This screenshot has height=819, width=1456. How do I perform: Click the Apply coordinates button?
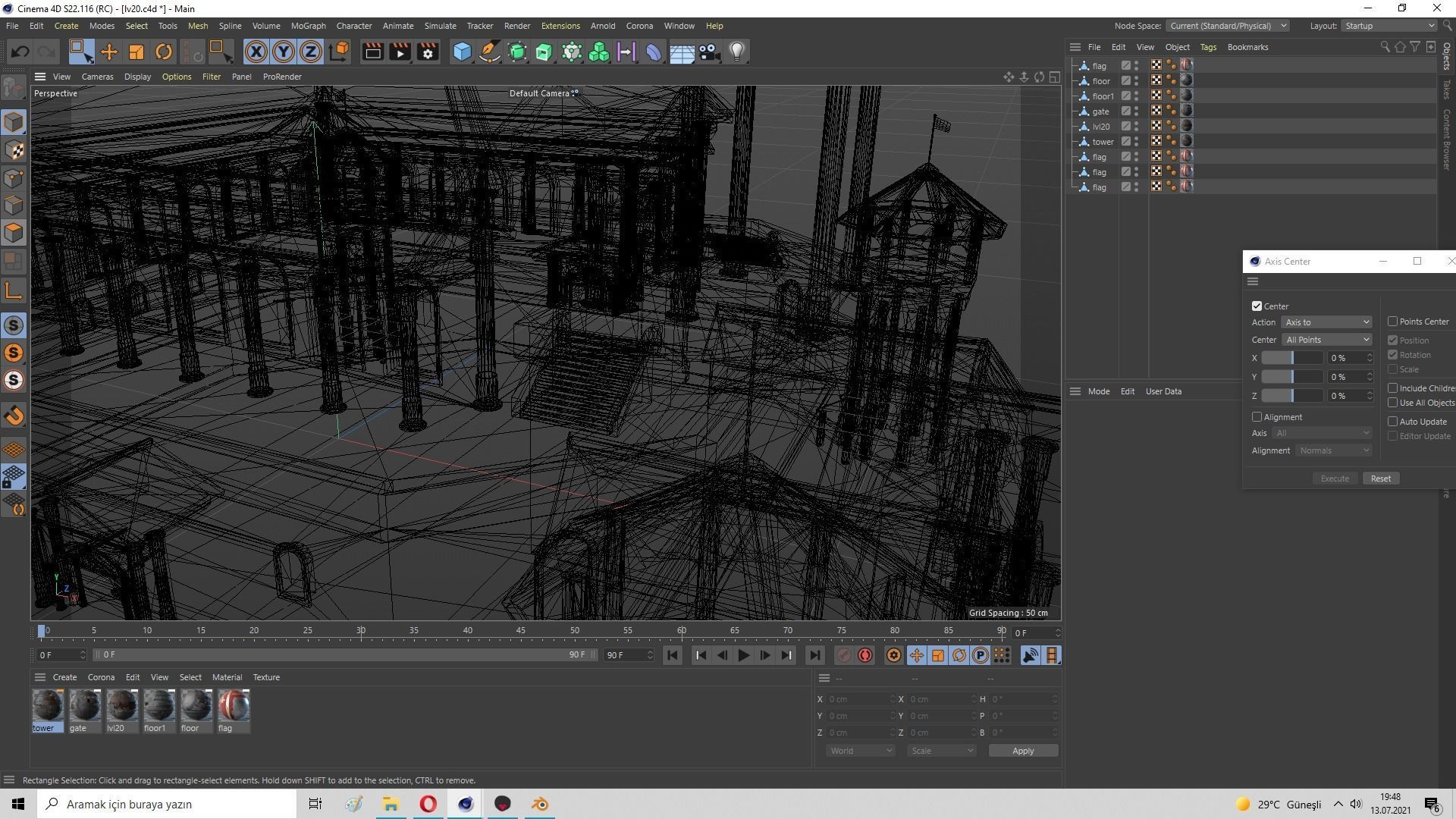1022,751
